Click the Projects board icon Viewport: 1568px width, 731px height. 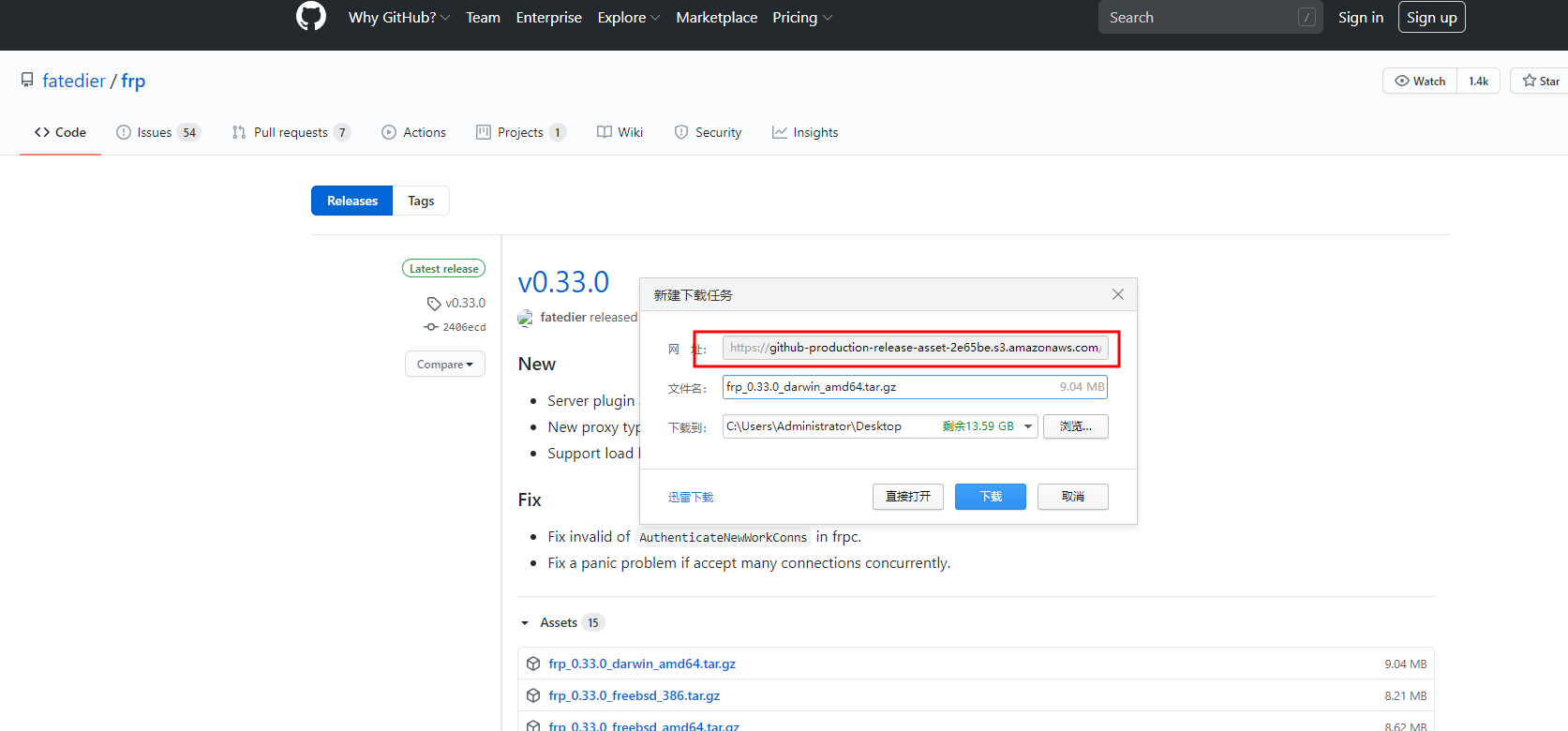(484, 132)
